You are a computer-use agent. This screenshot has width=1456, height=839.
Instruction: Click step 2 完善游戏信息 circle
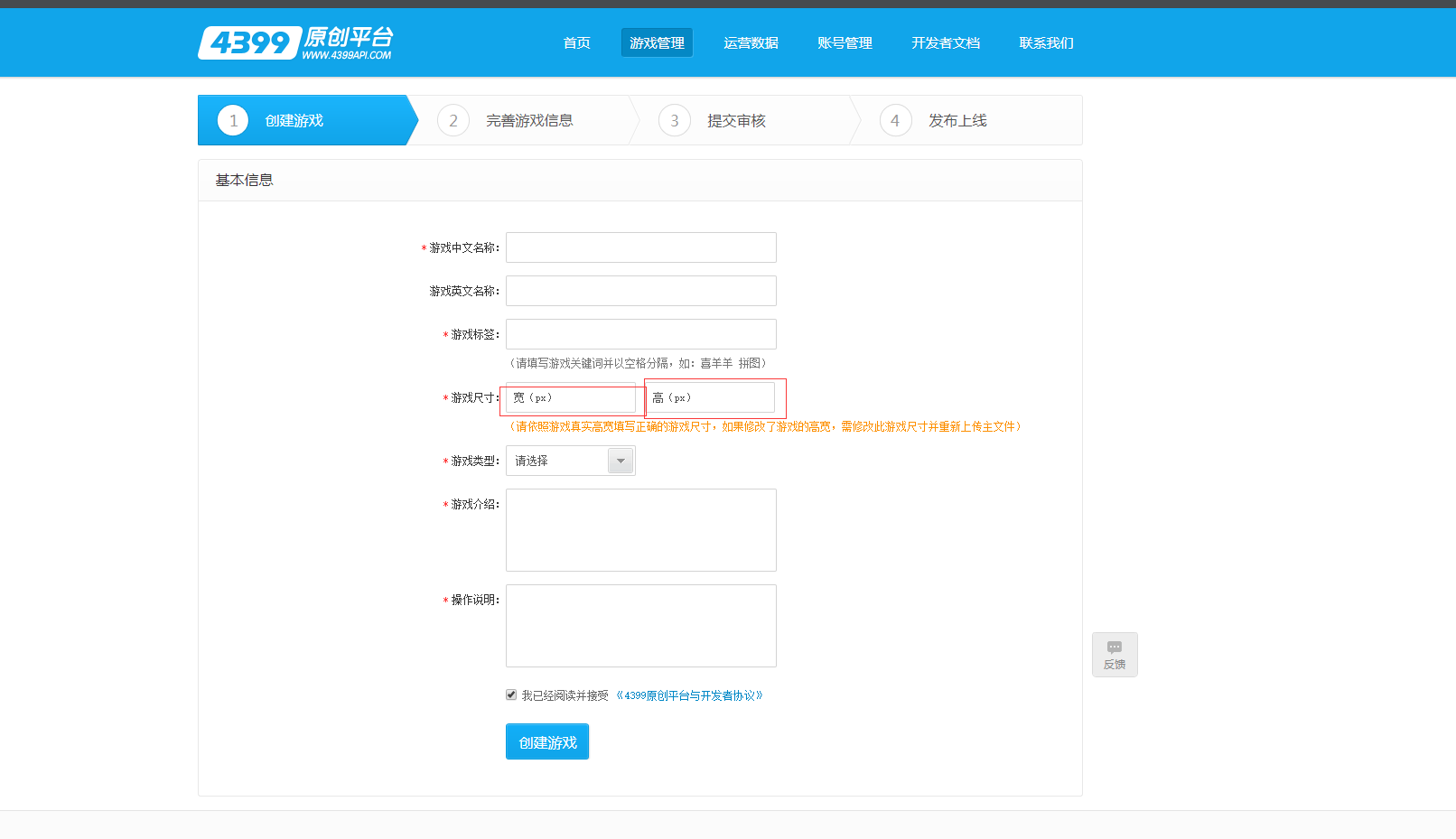(453, 120)
